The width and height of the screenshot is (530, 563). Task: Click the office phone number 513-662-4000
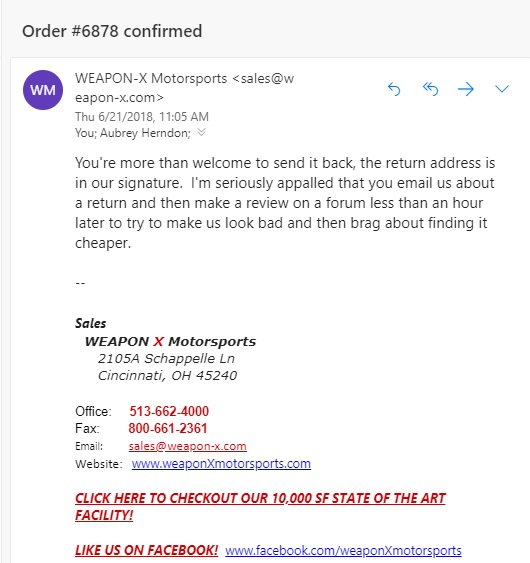(169, 411)
